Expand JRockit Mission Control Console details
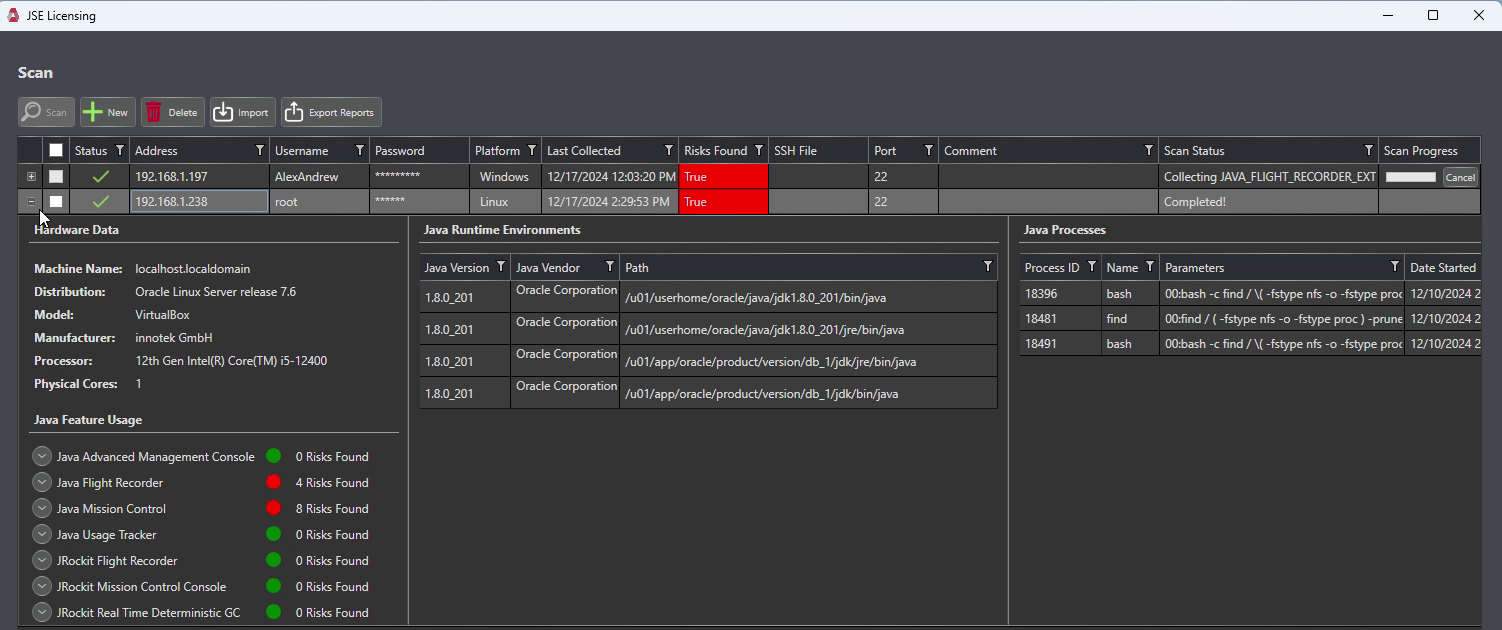Image resolution: width=1502 pixels, height=630 pixels. [42, 586]
